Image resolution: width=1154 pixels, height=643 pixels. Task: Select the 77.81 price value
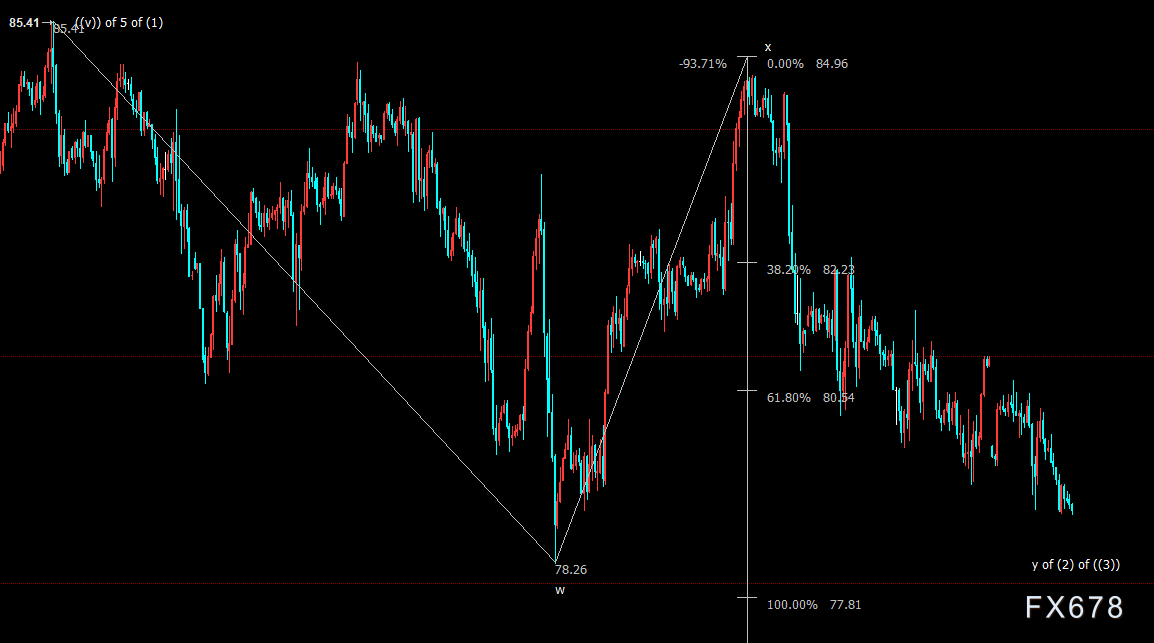(x=845, y=605)
